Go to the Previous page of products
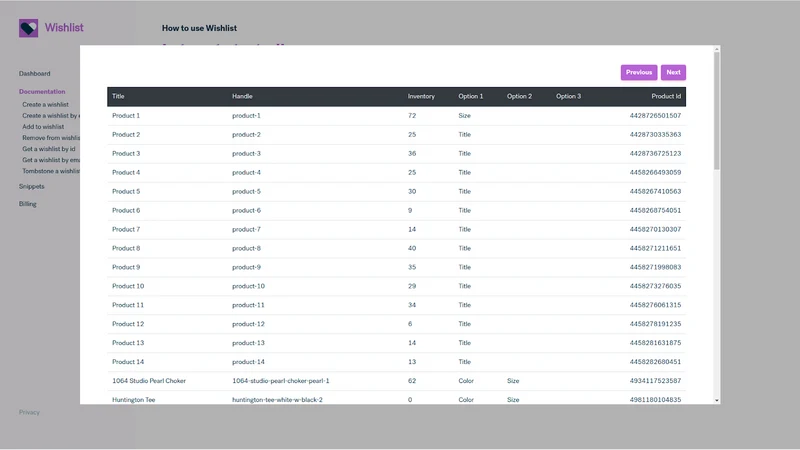This screenshot has width=800, height=450. [x=639, y=72]
